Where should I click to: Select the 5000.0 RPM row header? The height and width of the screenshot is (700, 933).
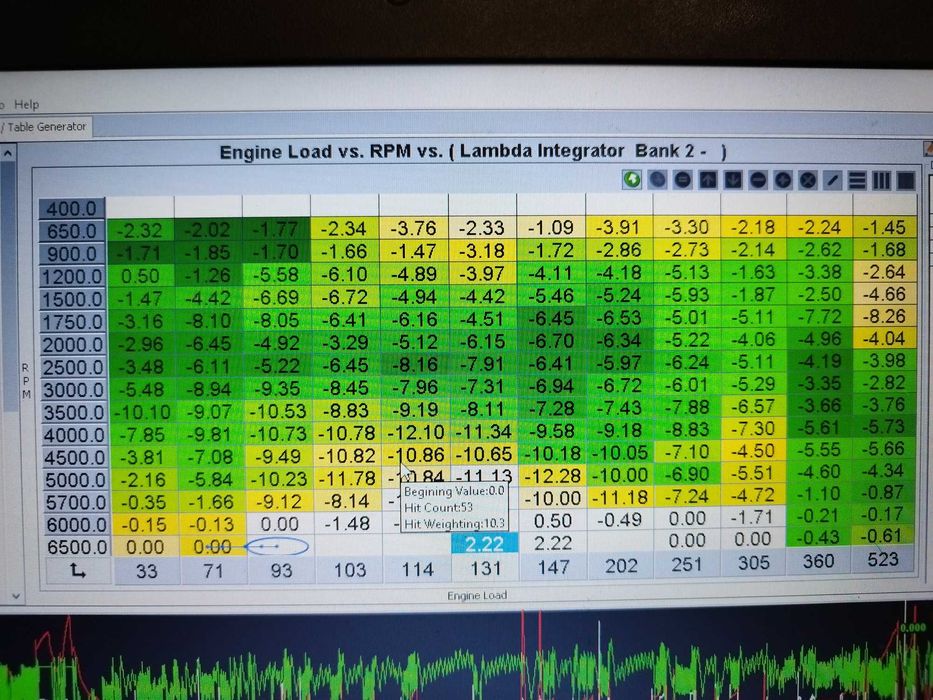point(75,480)
